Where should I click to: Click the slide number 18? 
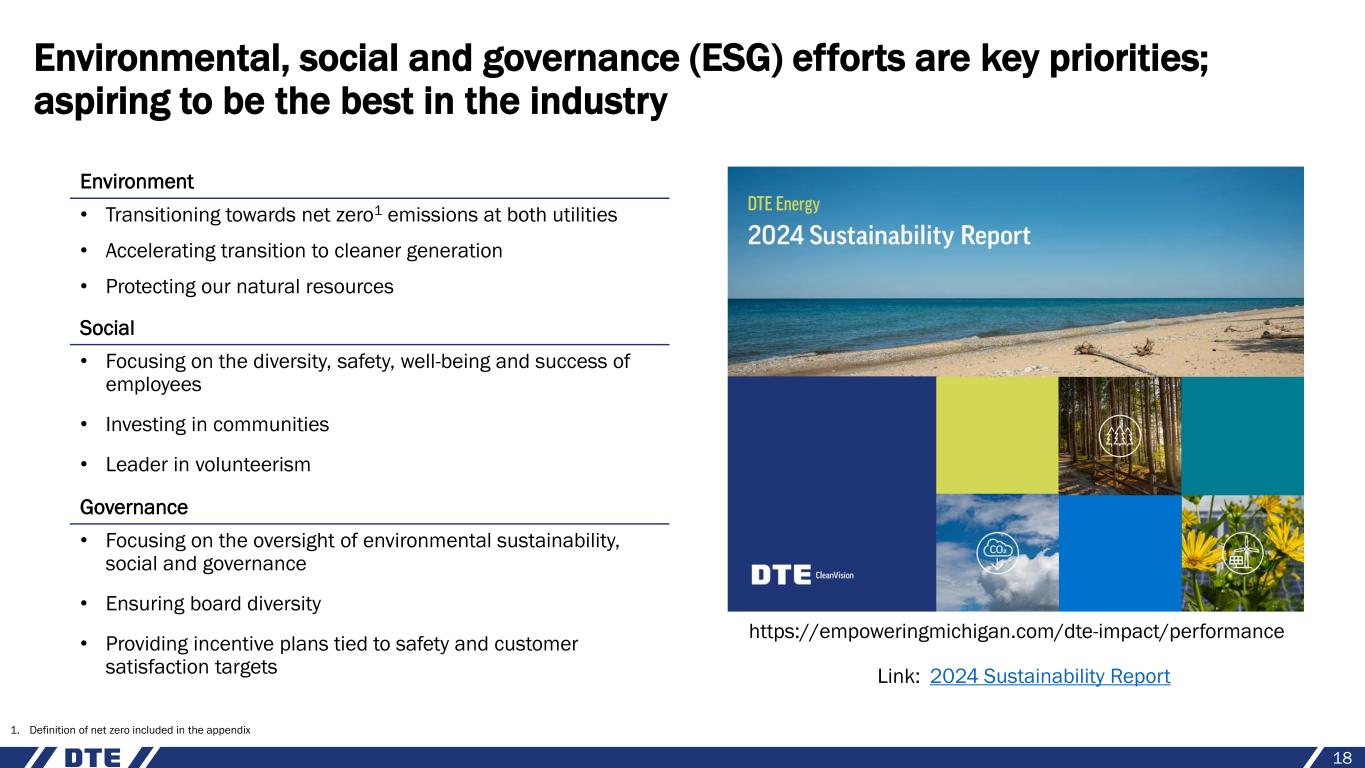pyautogui.click(x=1341, y=758)
